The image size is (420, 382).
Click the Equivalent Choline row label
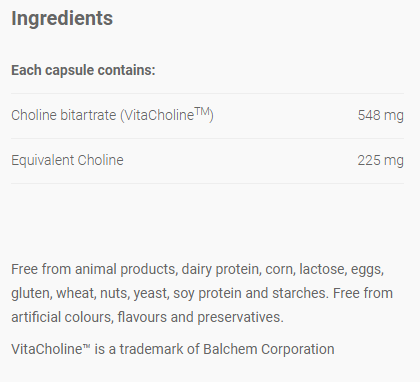[x=67, y=160]
